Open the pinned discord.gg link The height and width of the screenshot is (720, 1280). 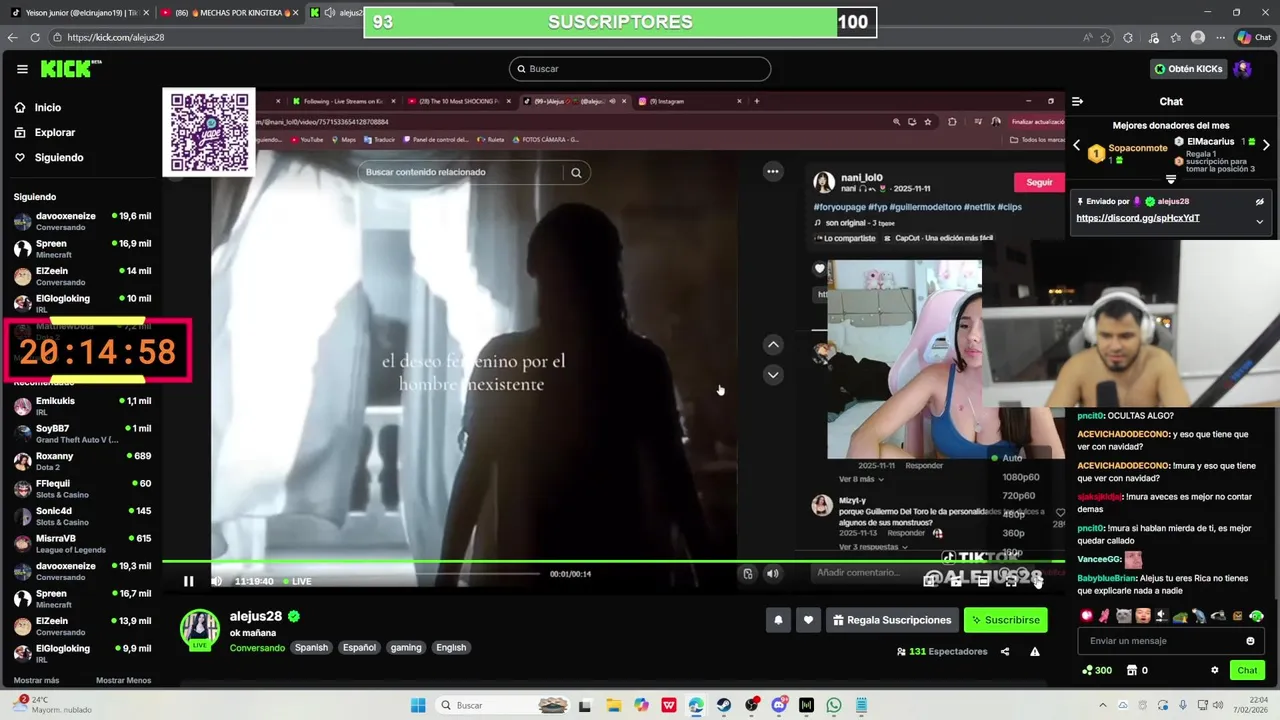[1138, 218]
